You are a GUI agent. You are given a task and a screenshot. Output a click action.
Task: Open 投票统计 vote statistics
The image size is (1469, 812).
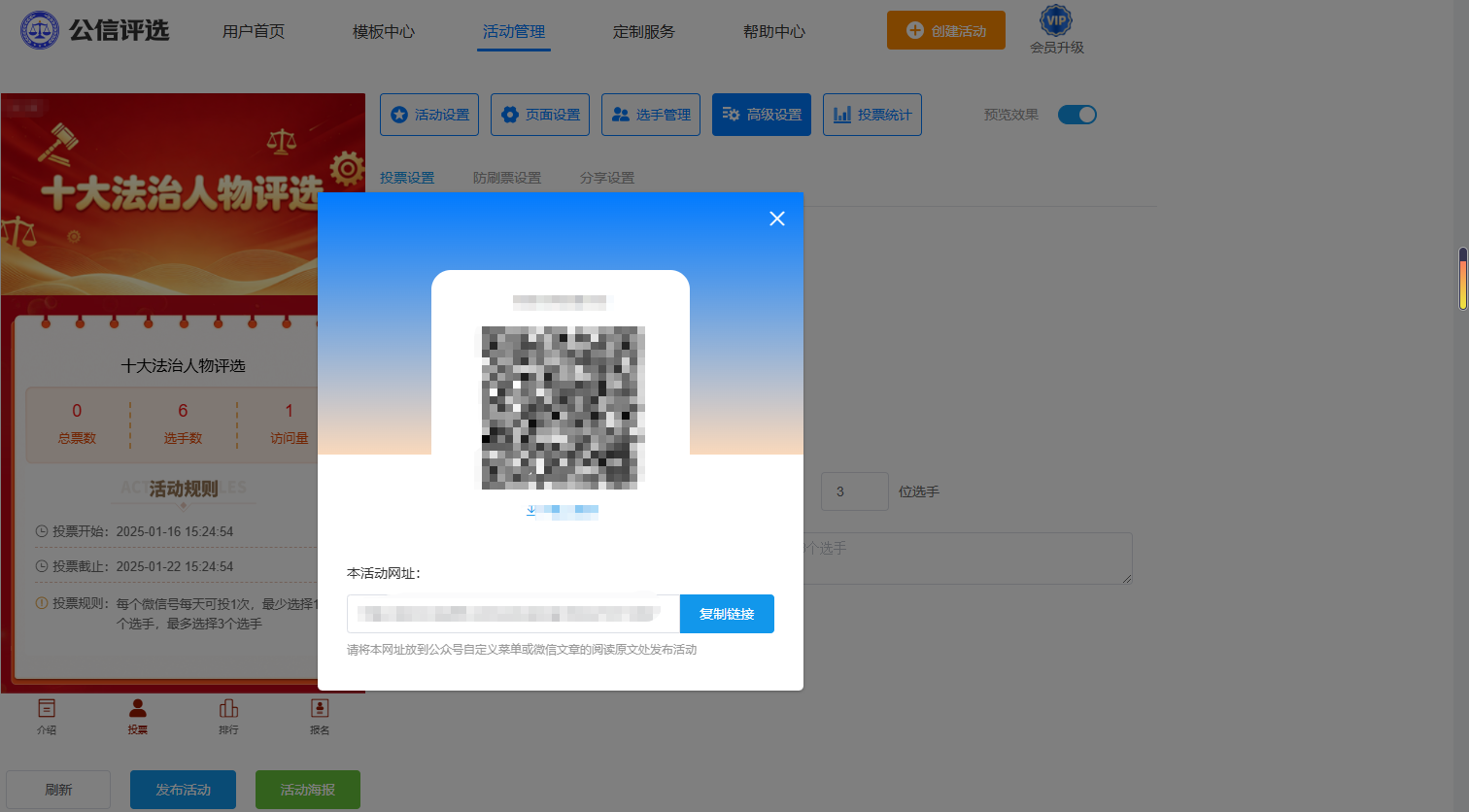[x=872, y=115]
